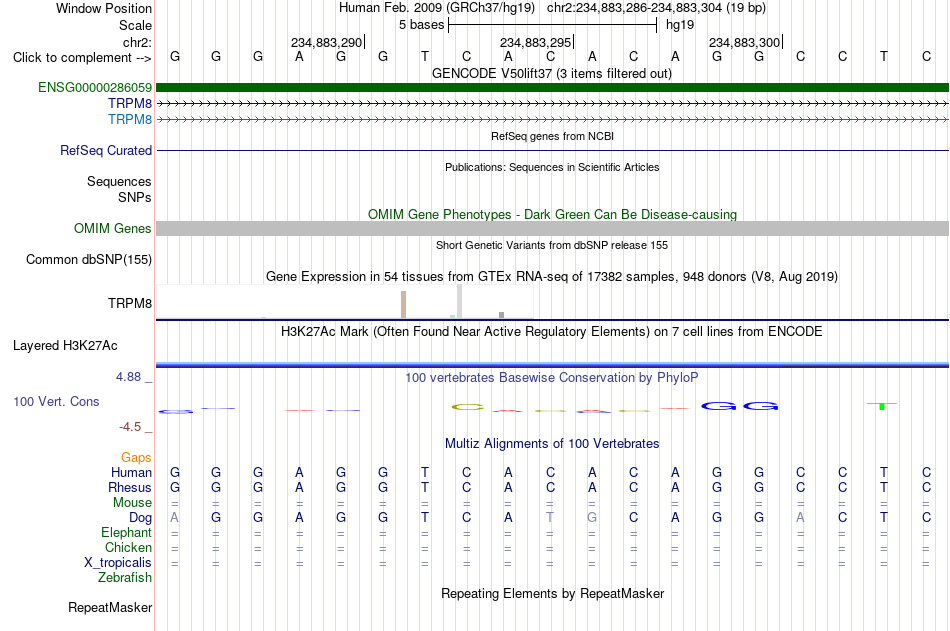The height and width of the screenshot is (631, 950).
Task: Click the GENCODE V50lift37 track title
Action: point(552,74)
